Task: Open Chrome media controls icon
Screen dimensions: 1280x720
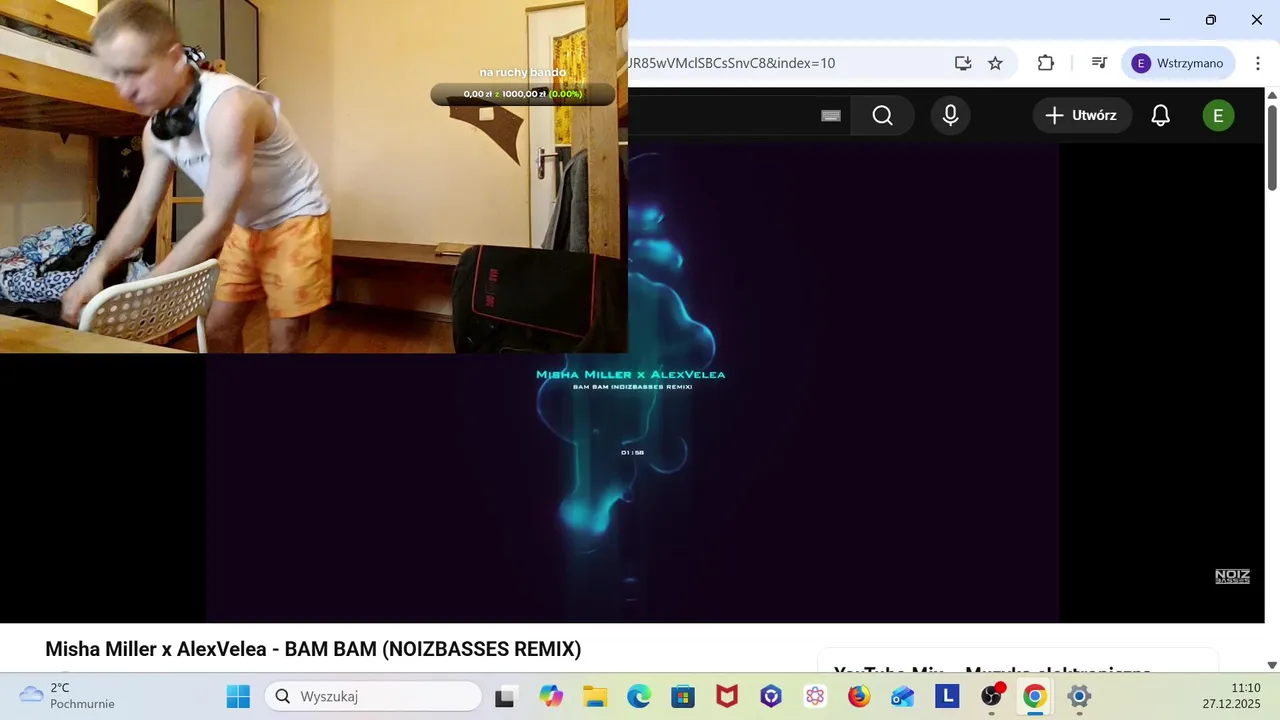Action: tap(1099, 63)
